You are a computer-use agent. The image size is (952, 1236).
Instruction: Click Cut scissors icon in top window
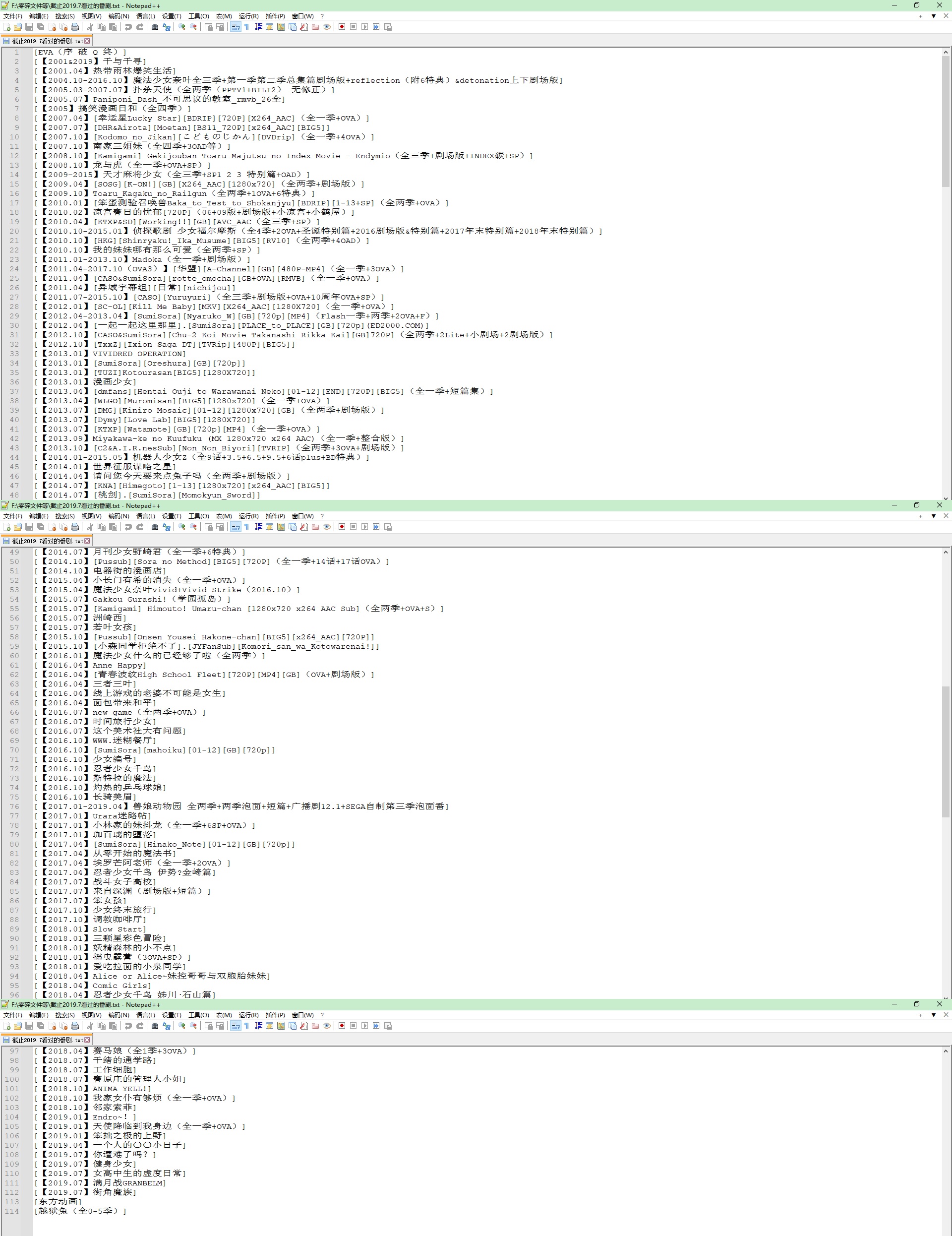[90, 27]
